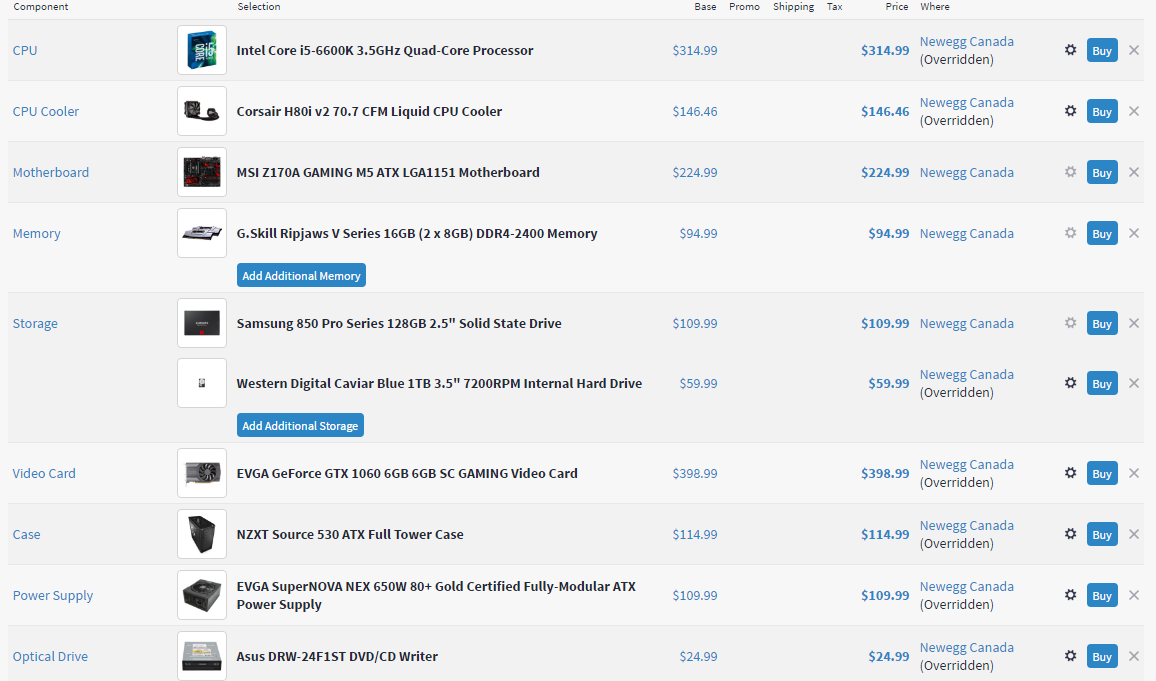The image size is (1156, 681).
Task: Buy the Western Digital Caviar Blue drive
Action: click(1102, 383)
